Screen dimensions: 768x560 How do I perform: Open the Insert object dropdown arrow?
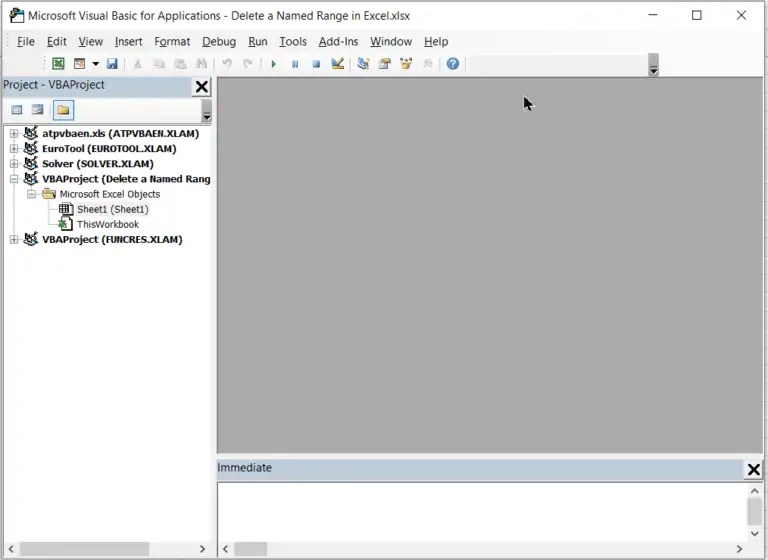(96, 64)
